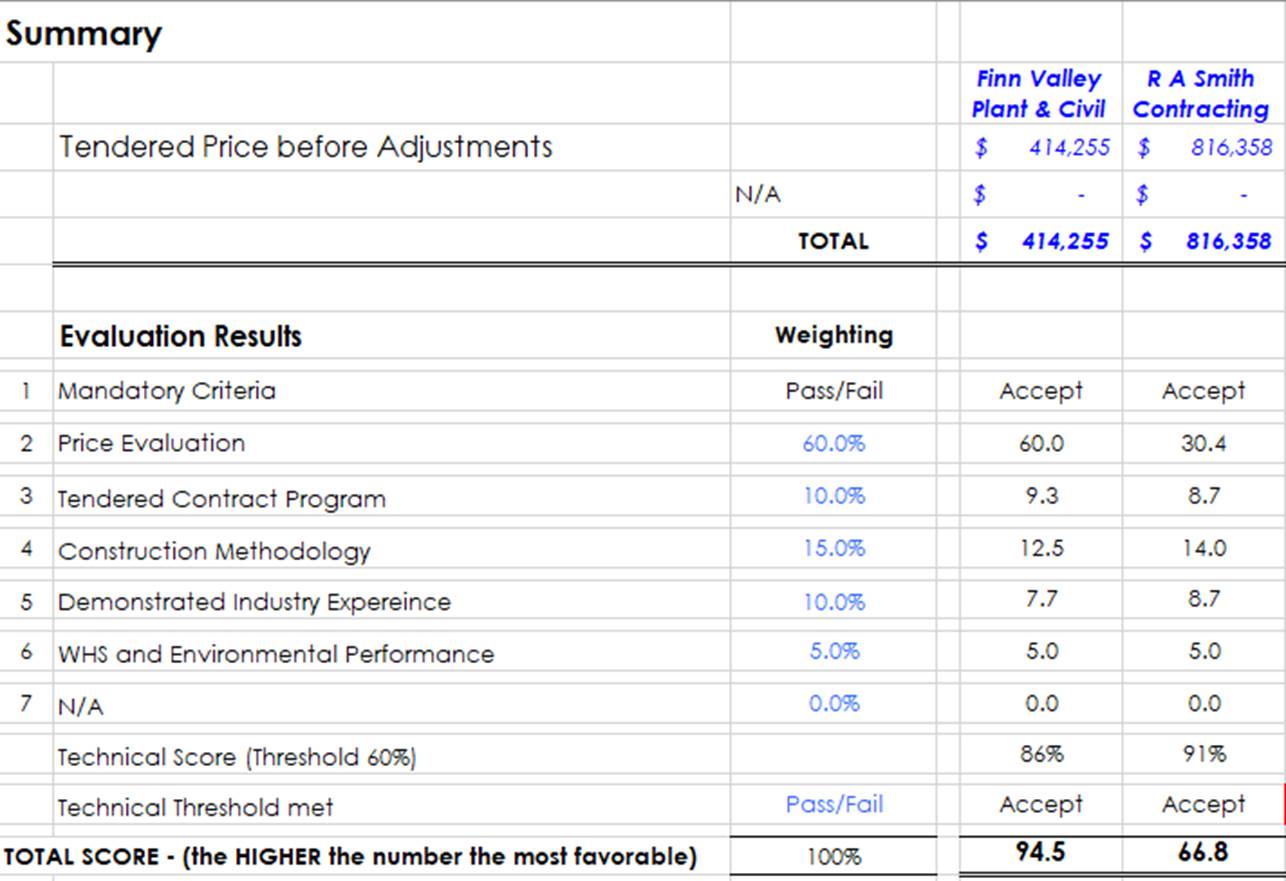
Task: Click the Finn Valley Plant & Civil header
Action: [x=1039, y=94]
